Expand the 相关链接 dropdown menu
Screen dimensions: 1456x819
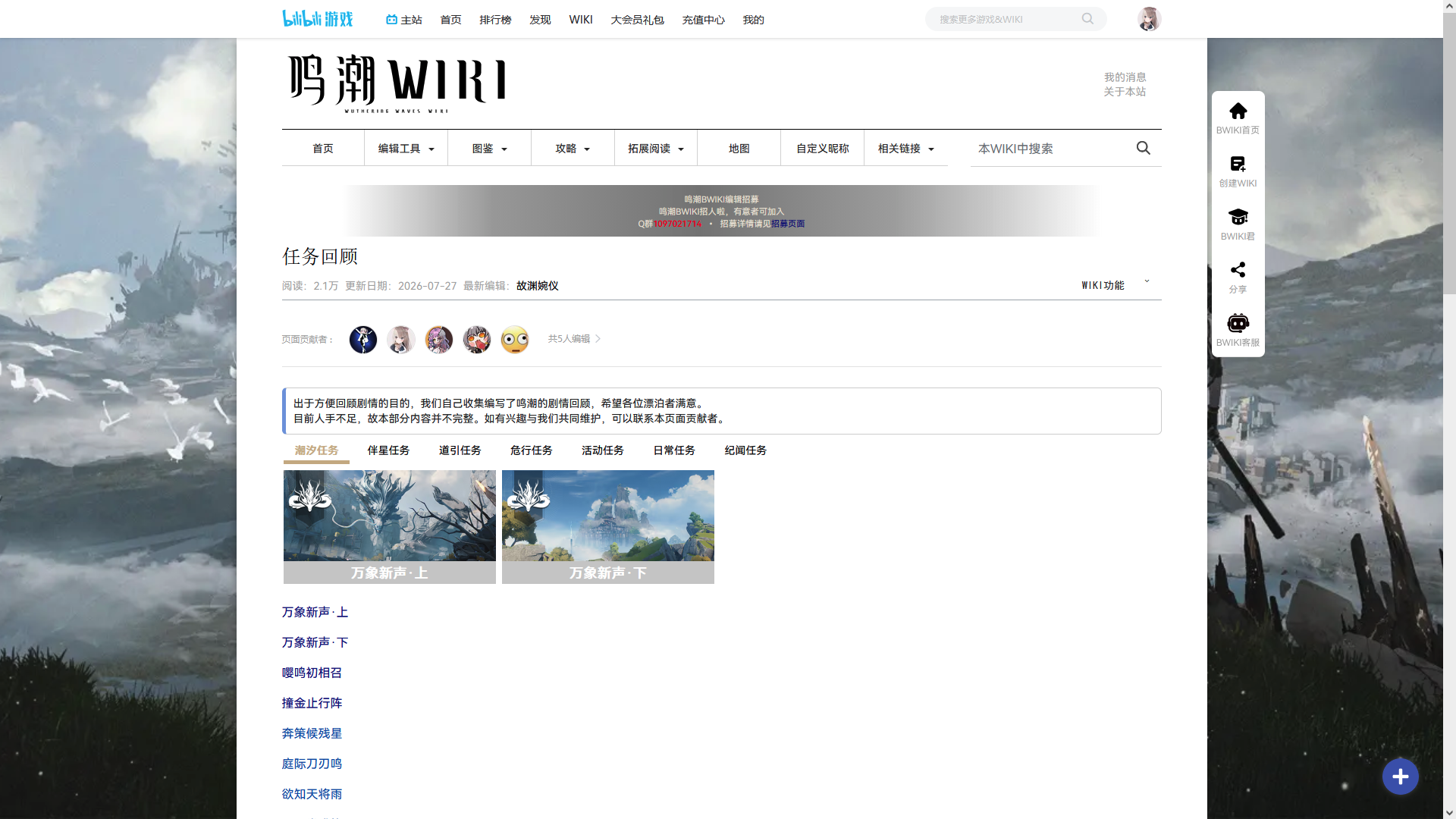coord(906,149)
